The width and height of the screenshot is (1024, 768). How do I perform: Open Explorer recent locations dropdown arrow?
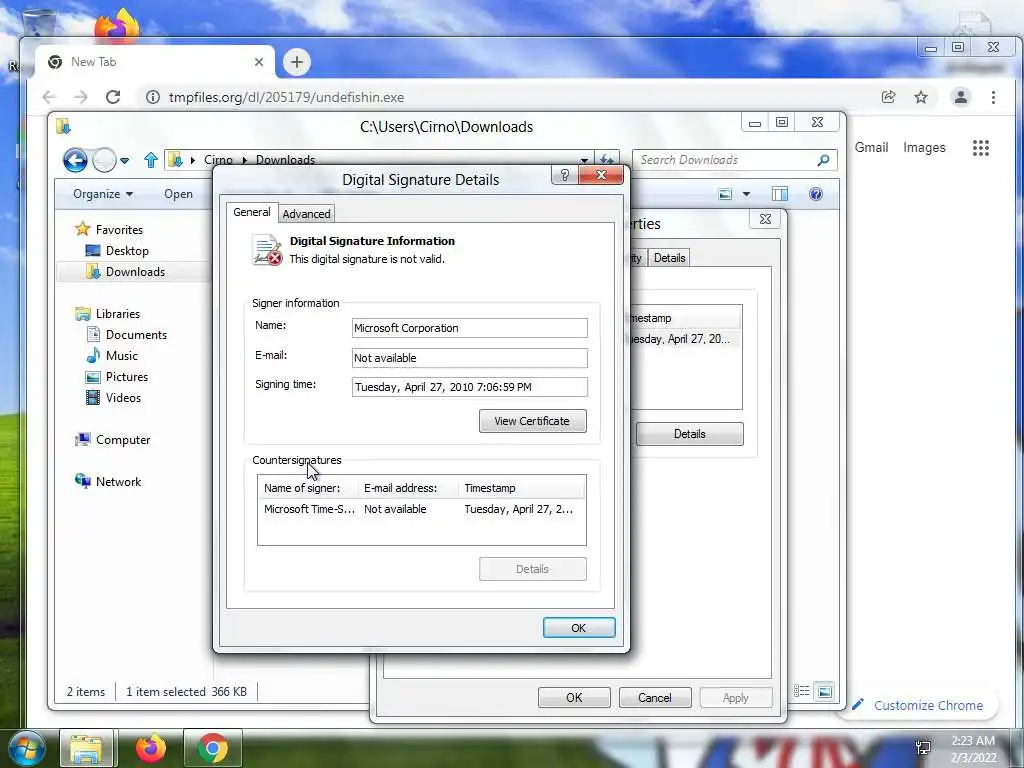(124, 160)
